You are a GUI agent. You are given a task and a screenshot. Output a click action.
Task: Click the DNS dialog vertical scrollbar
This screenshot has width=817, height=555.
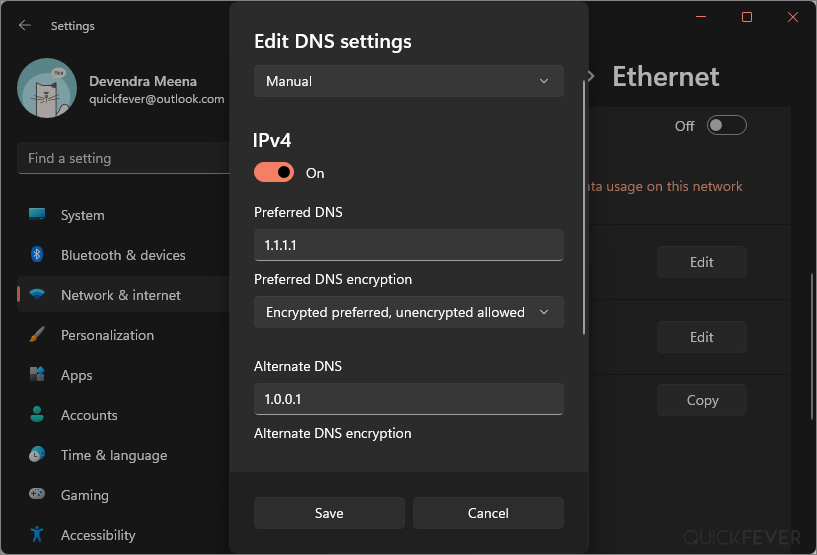(x=584, y=207)
